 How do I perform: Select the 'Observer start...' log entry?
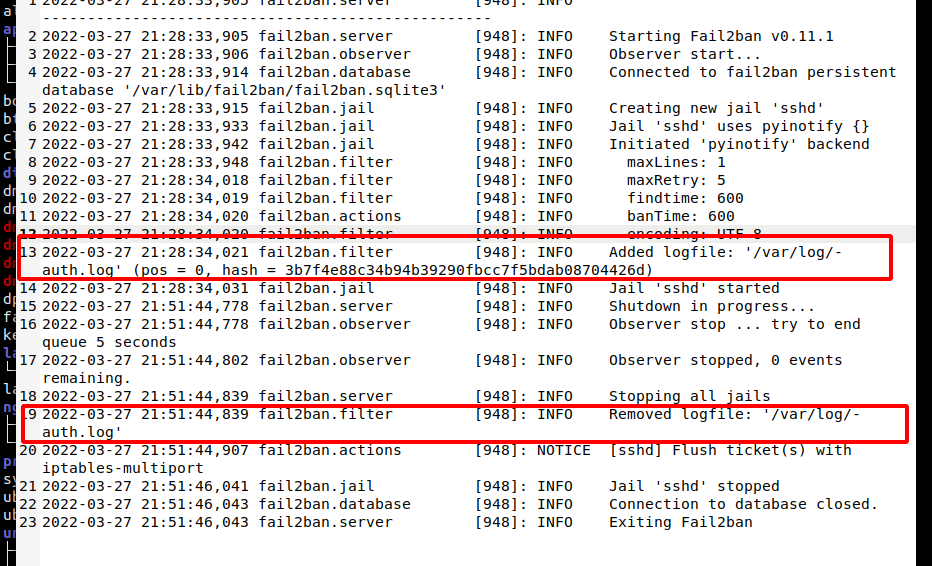click(x=685, y=54)
